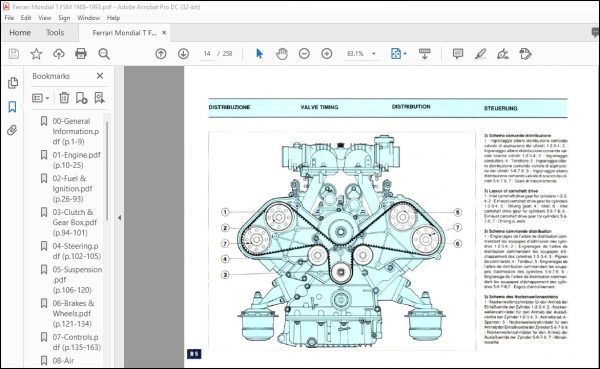The height and width of the screenshot is (369, 600).
Task: Click the stamp/tag toolbar icon
Action: tap(525, 54)
